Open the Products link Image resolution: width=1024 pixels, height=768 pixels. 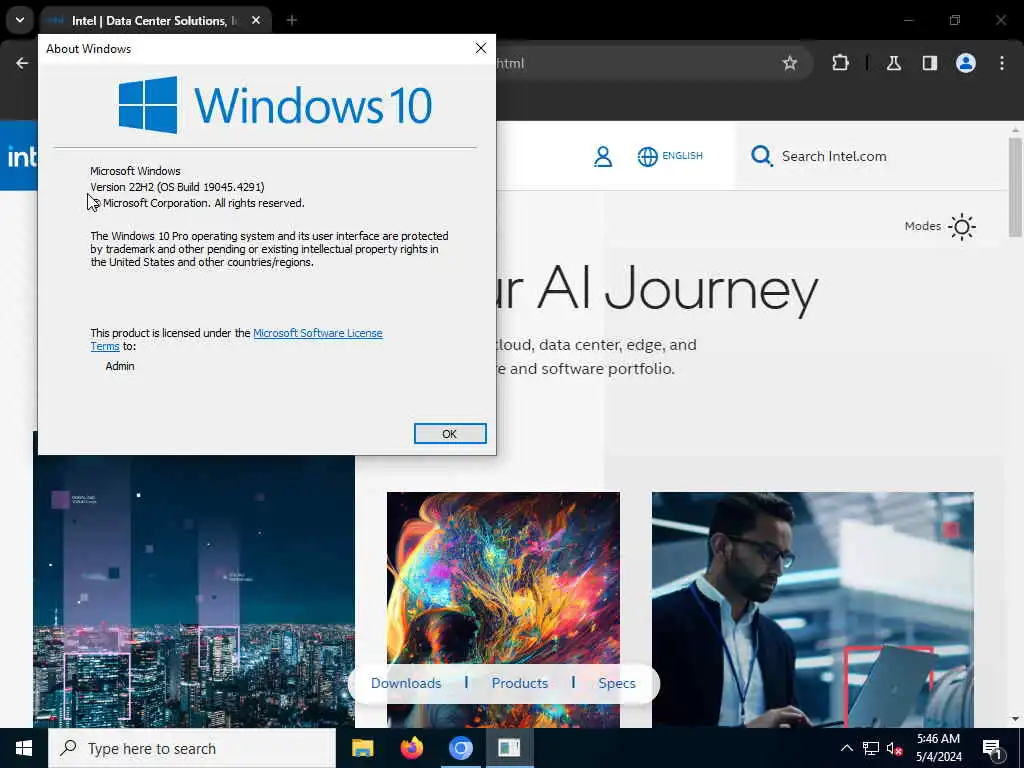coord(520,683)
